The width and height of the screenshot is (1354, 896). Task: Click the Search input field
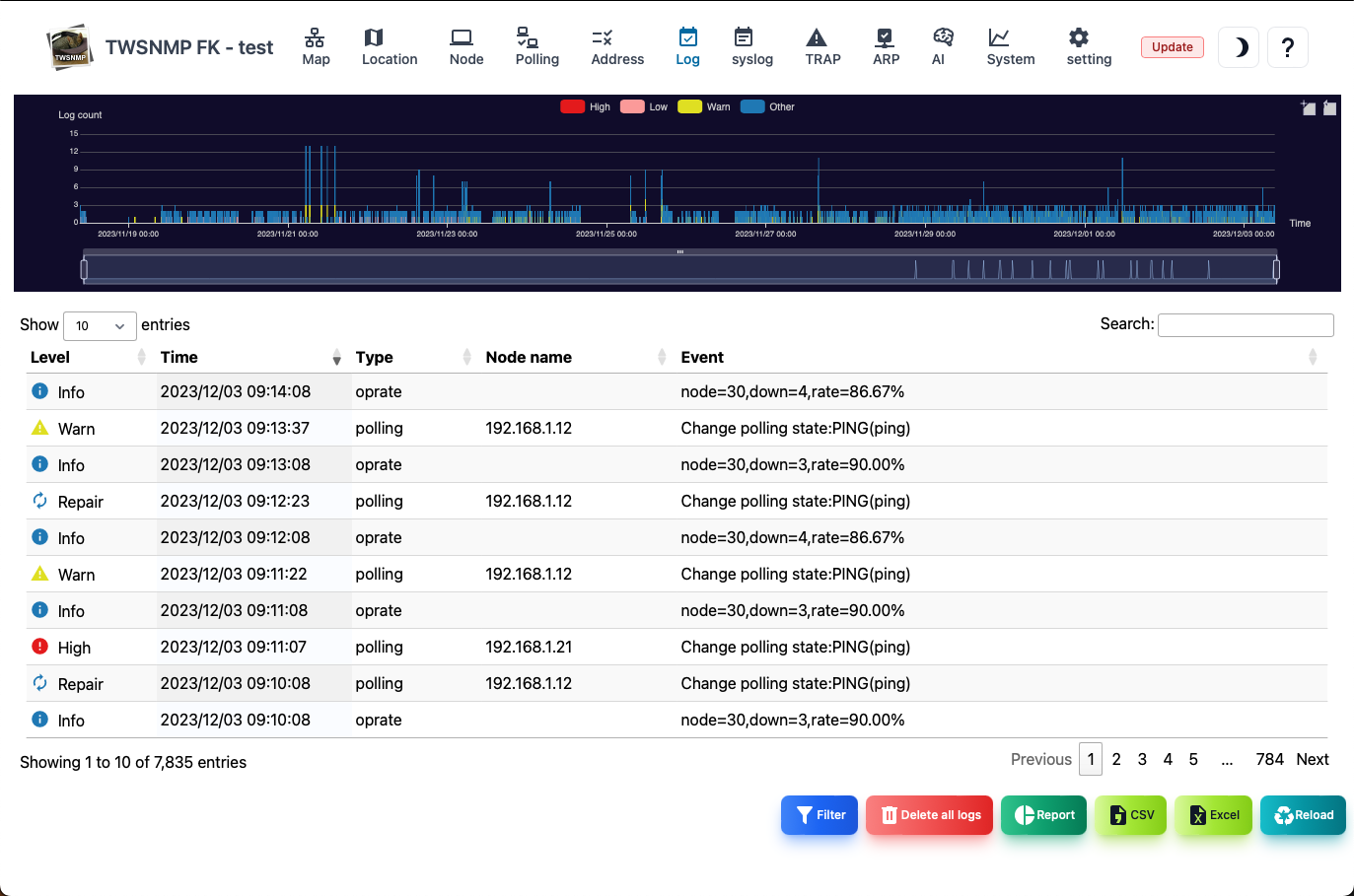point(1246,325)
